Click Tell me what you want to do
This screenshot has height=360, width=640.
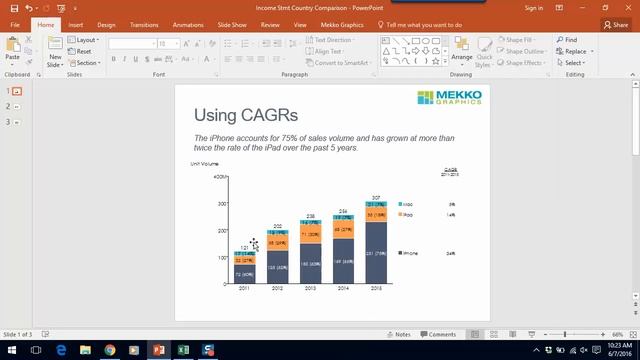pyautogui.click(x=420, y=25)
